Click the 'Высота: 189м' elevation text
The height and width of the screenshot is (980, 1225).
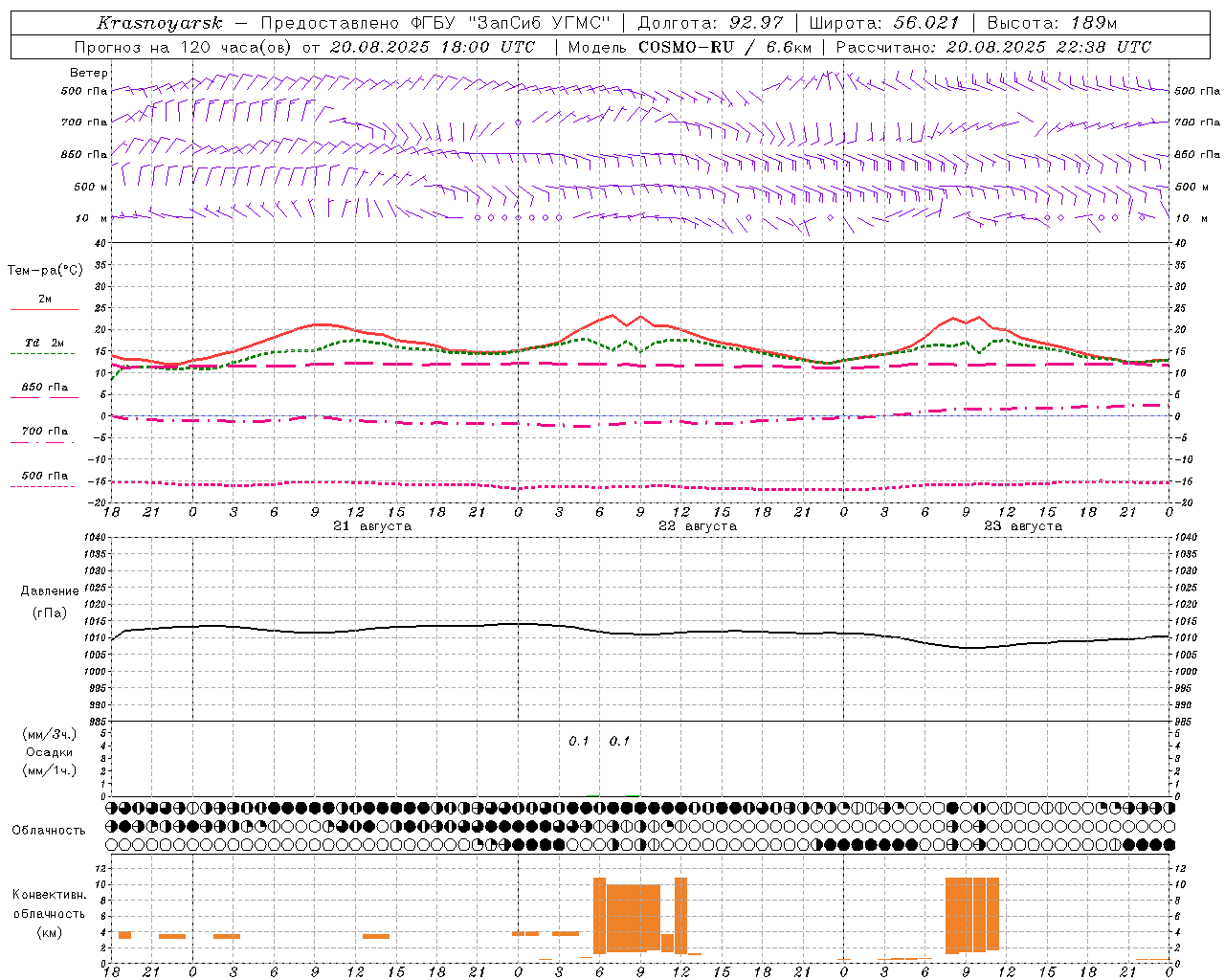[x=1052, y=23]
